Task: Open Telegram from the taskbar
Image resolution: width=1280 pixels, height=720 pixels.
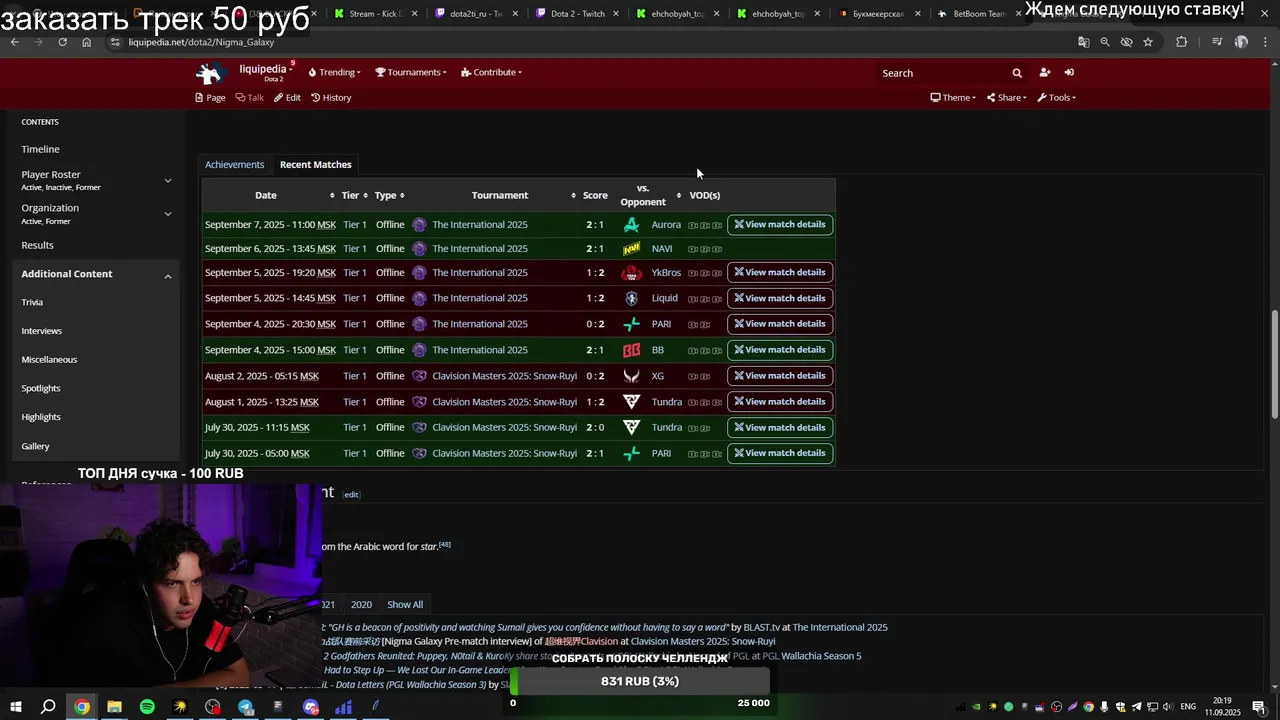Action: 246,707
